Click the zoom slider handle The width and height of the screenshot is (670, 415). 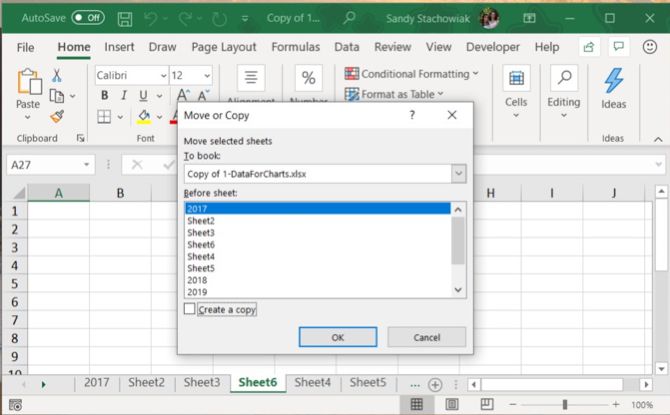(565, 404)
